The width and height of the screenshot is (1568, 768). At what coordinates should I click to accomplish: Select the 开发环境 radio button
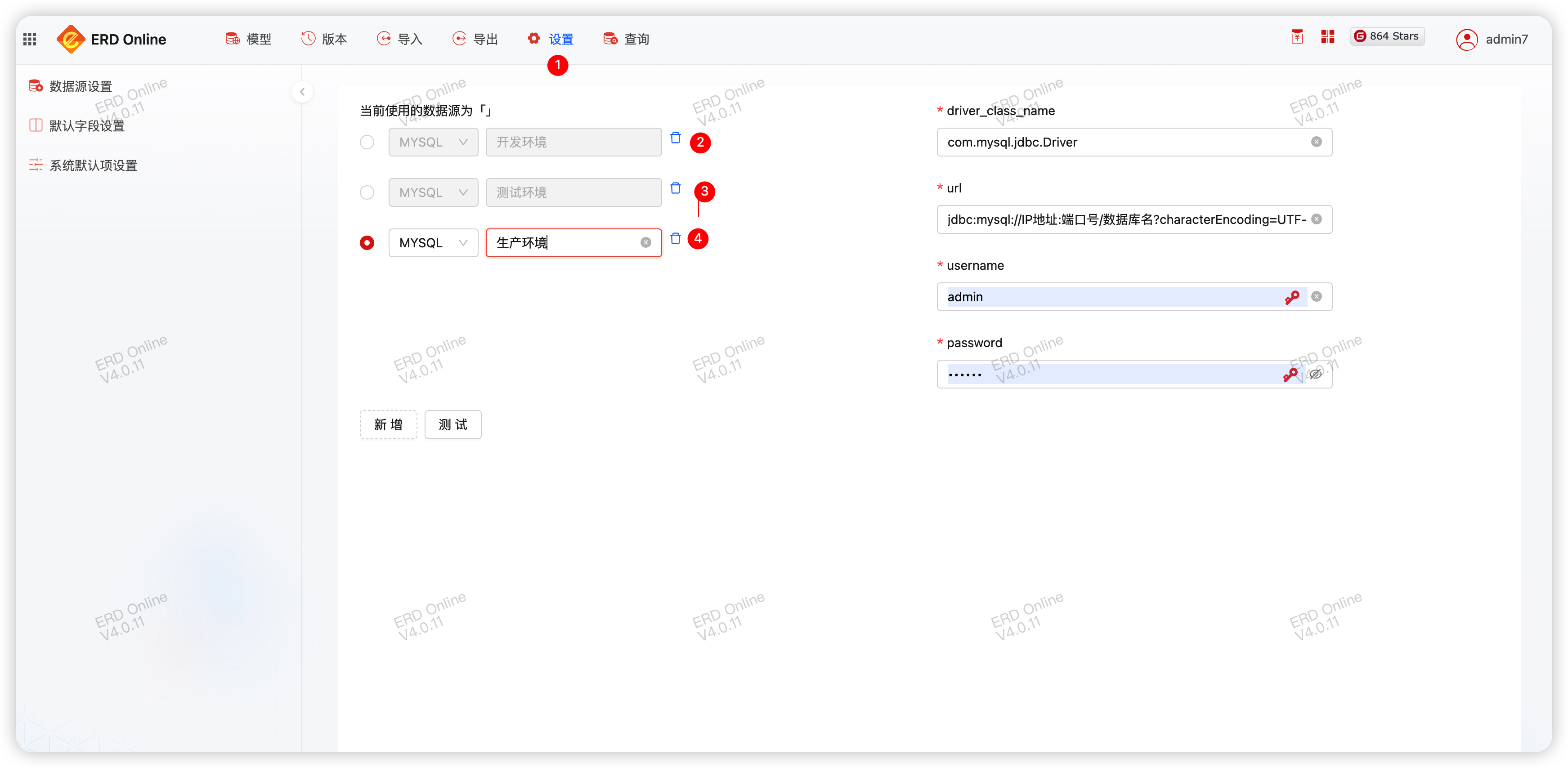tap(367, 143)
